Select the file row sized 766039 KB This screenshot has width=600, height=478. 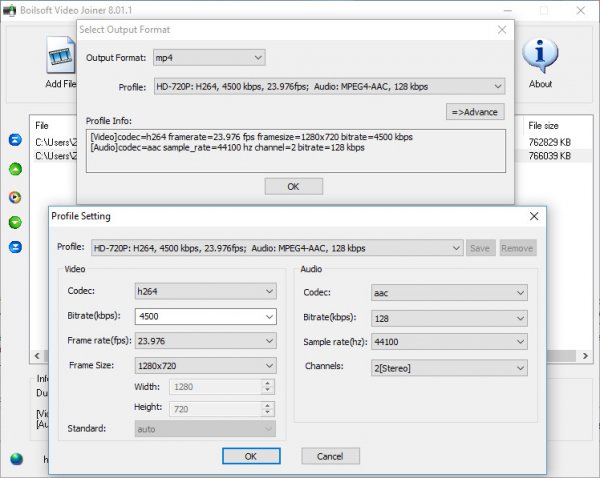click(x=549, y=156)
